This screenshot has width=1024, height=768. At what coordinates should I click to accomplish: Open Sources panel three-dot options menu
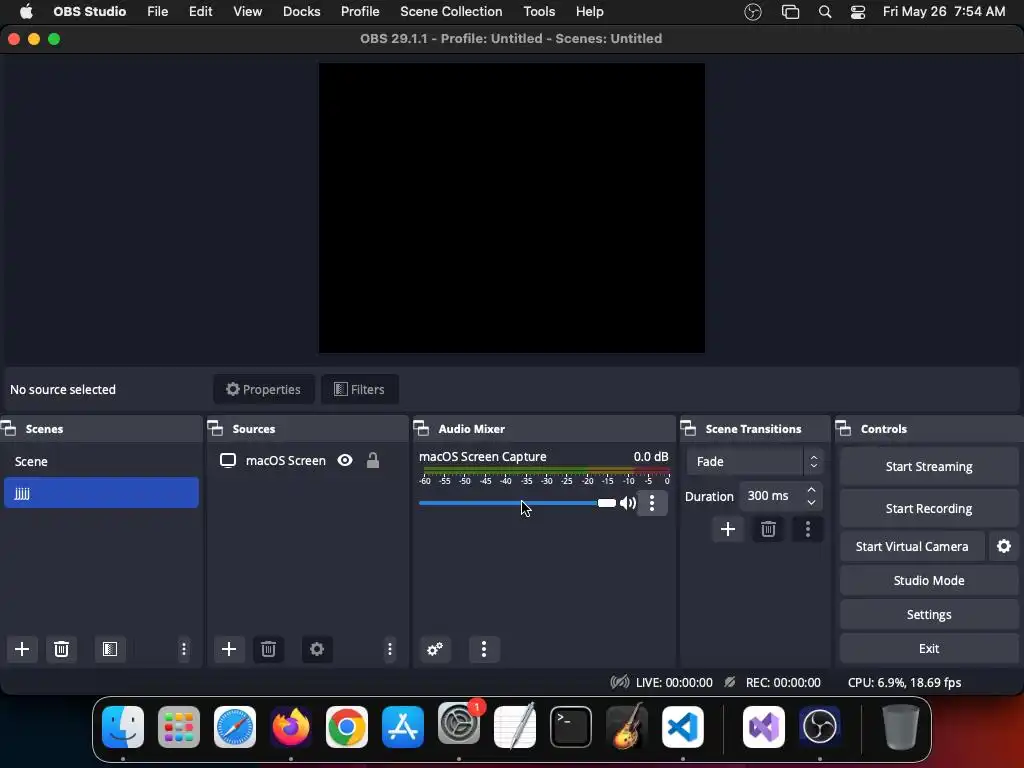click(x=390, y=649)
